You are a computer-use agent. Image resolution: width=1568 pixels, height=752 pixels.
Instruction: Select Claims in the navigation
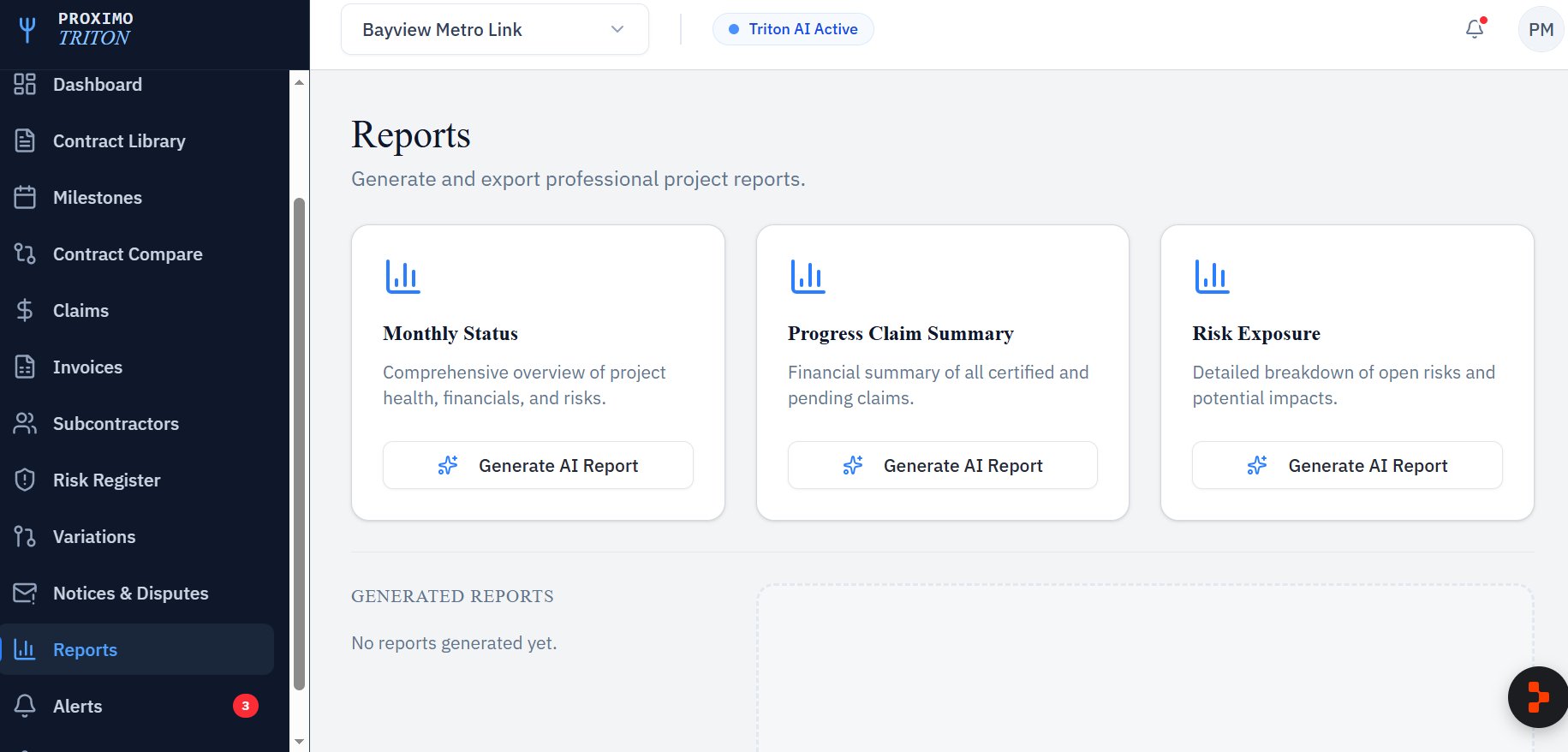coord(137,310)
